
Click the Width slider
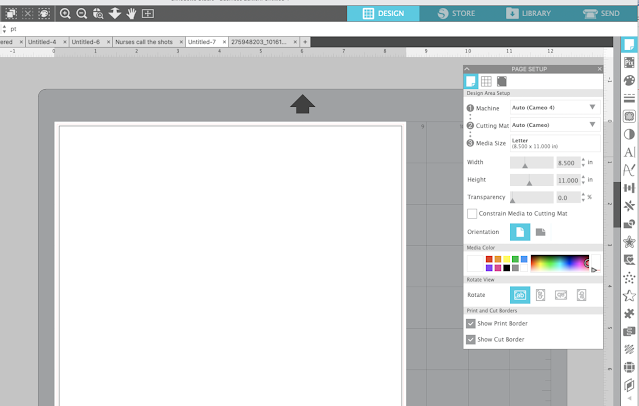[x=531, y=162]
